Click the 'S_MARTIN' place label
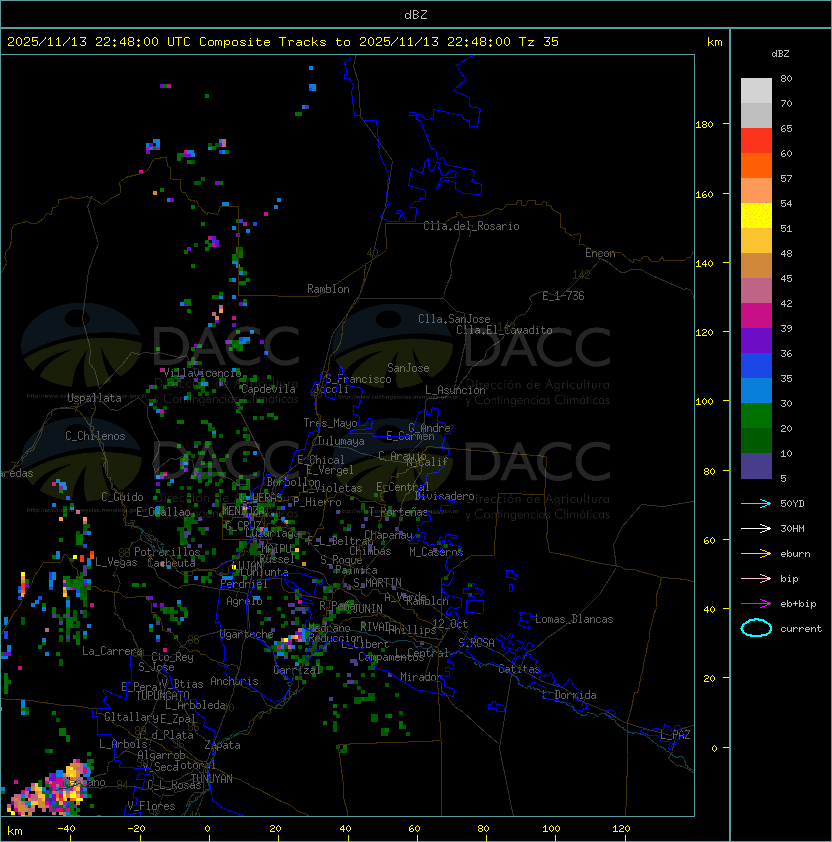The height and width of the screenshot is (842, 832). pos(377,583)
